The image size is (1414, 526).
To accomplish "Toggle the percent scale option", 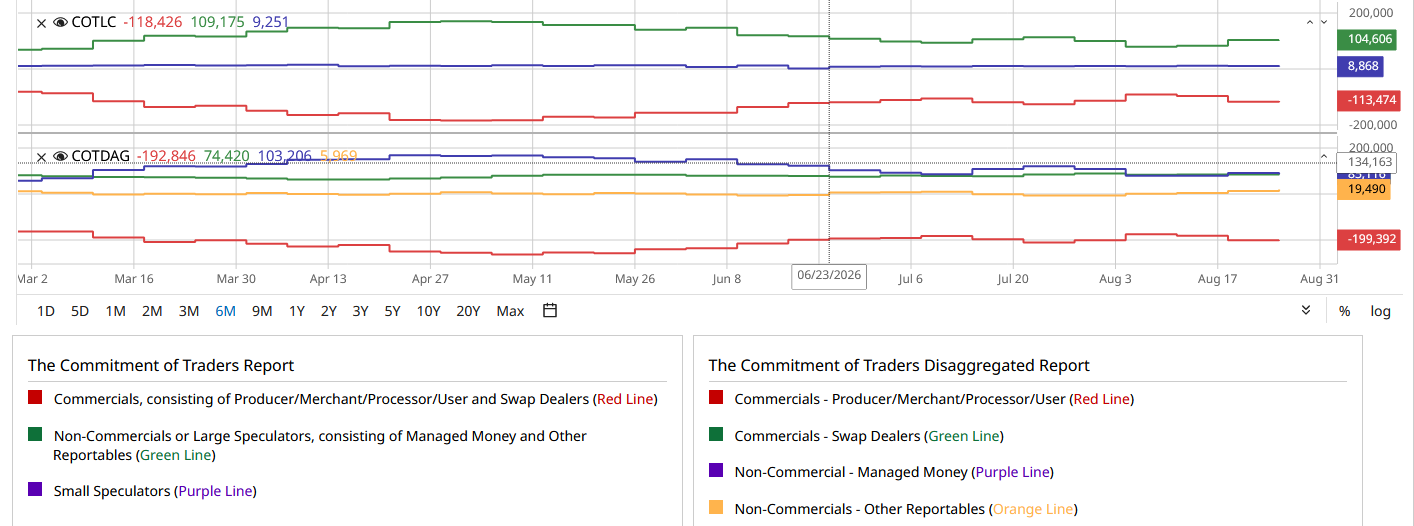I will (1345, 311).
